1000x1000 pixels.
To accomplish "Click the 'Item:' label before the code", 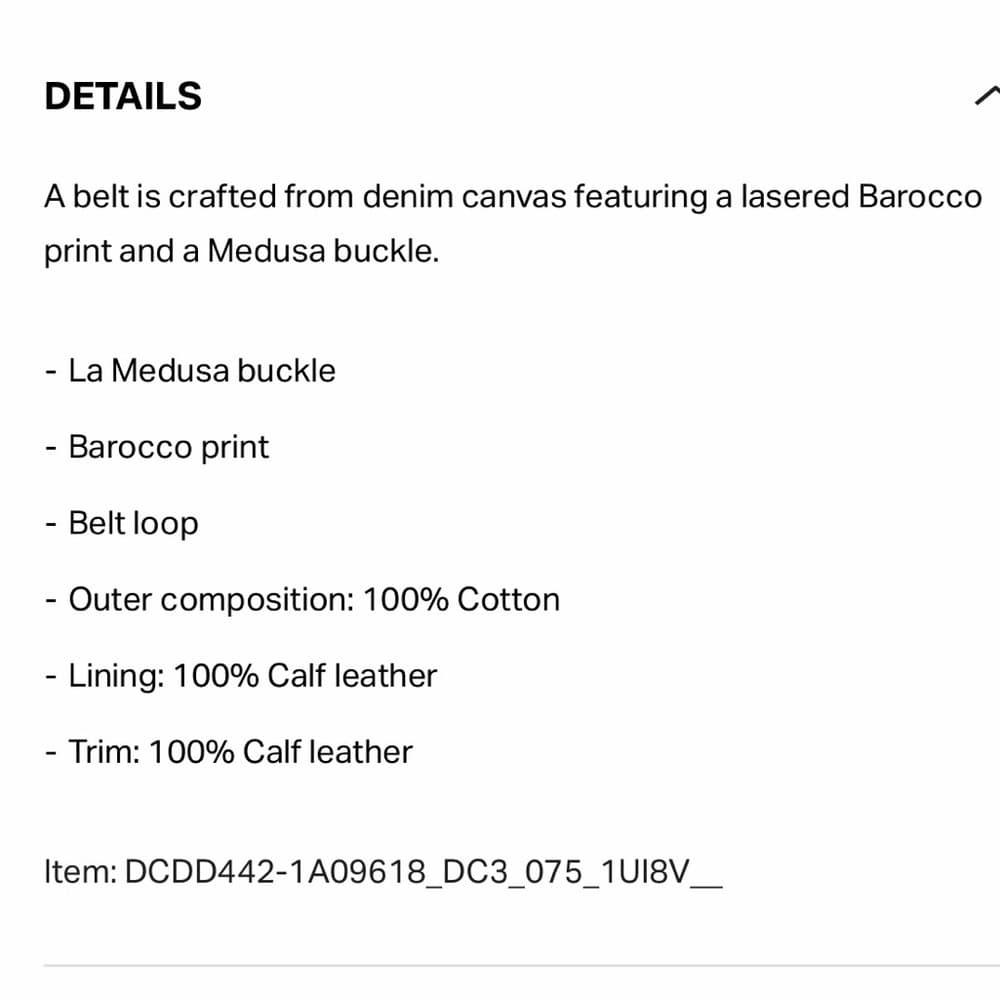I will coord(80,871).
